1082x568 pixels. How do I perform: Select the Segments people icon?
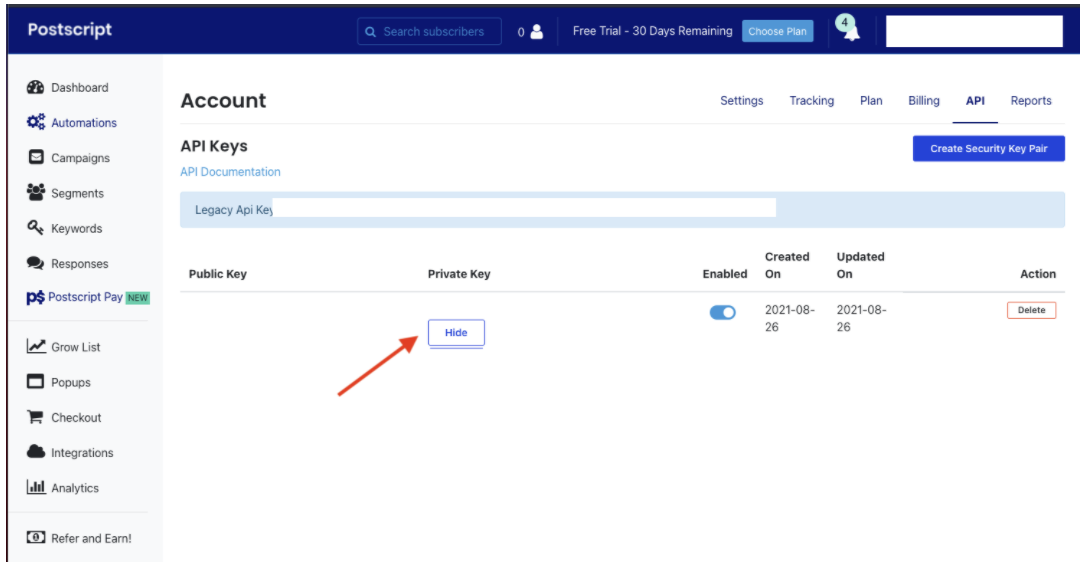36,193
